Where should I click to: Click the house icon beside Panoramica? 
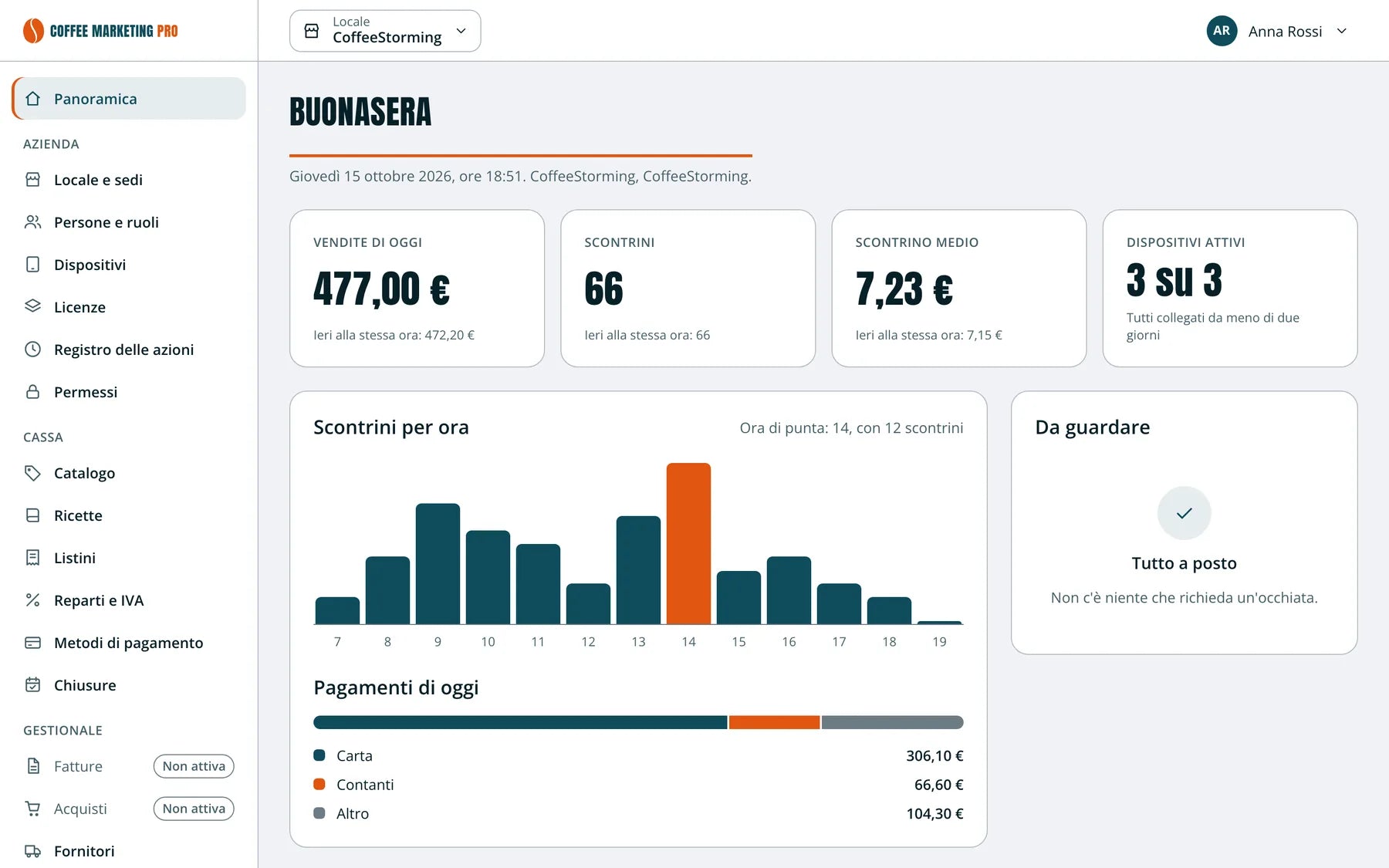[x=32, y=99]
